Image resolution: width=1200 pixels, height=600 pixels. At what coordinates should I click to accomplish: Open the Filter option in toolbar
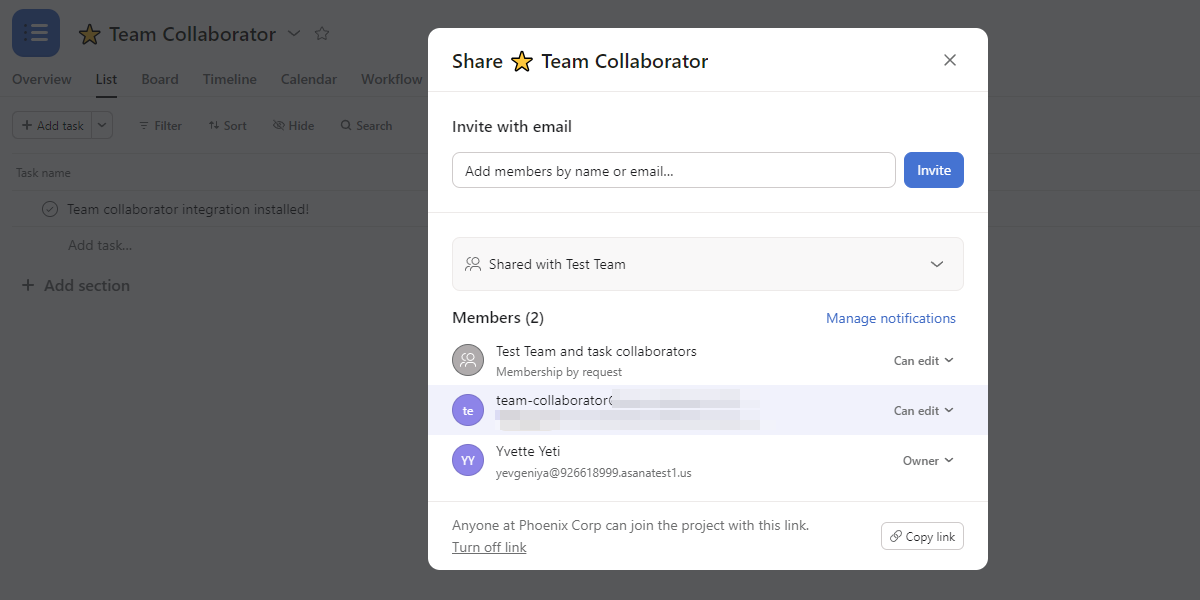point(160,125)
